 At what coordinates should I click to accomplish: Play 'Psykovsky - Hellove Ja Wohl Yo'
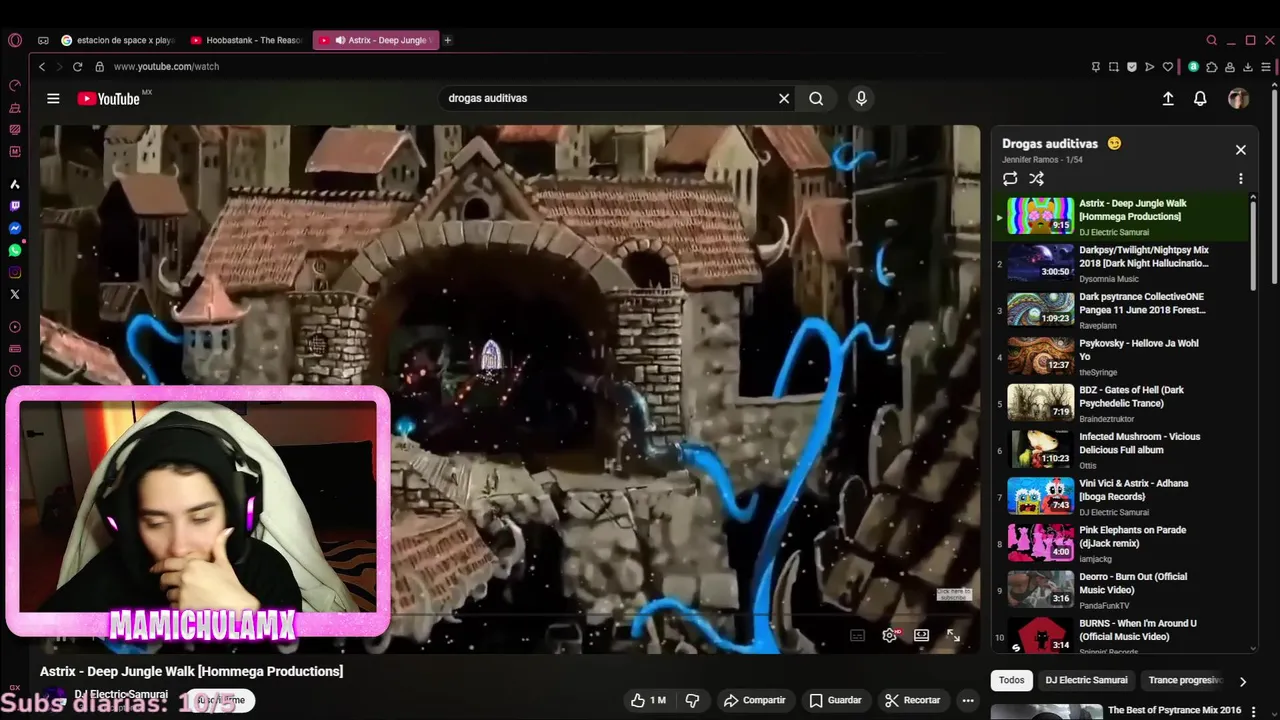pos(1122,356)
